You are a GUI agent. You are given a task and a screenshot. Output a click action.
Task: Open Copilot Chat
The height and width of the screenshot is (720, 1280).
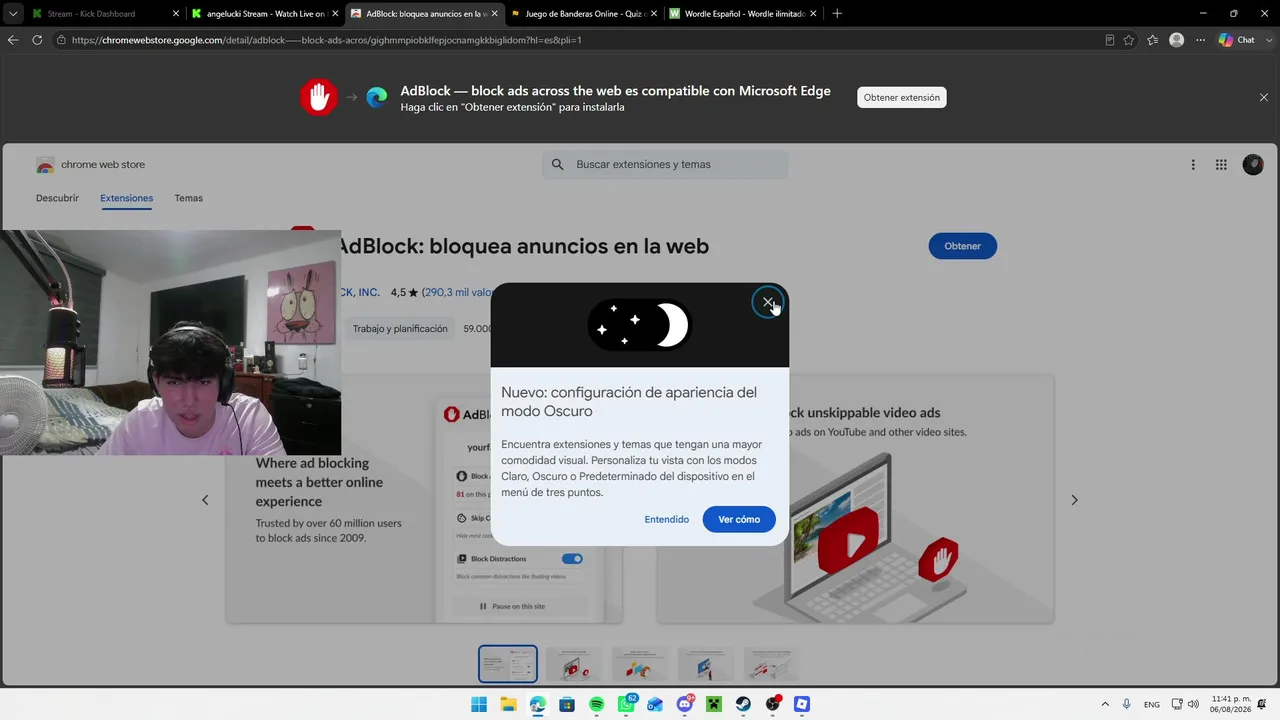(1237, 40)
